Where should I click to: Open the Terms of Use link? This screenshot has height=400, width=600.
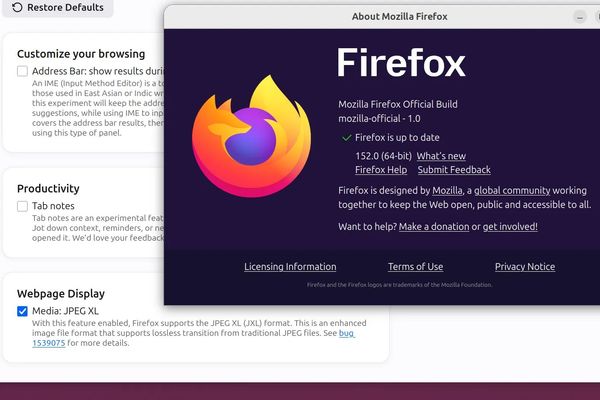pos(416,267)
